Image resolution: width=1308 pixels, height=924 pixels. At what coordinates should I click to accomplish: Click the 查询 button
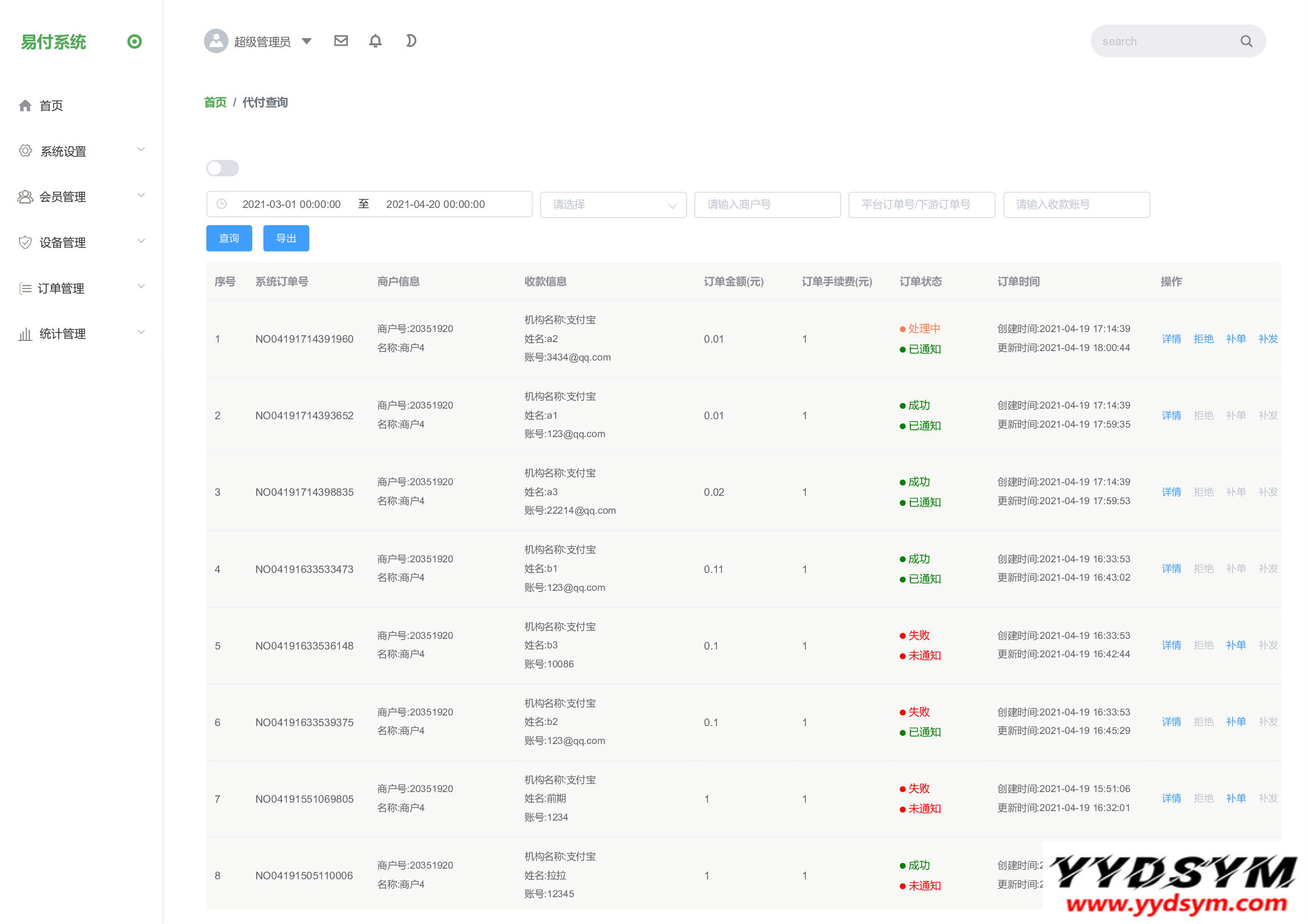(229, 238)
